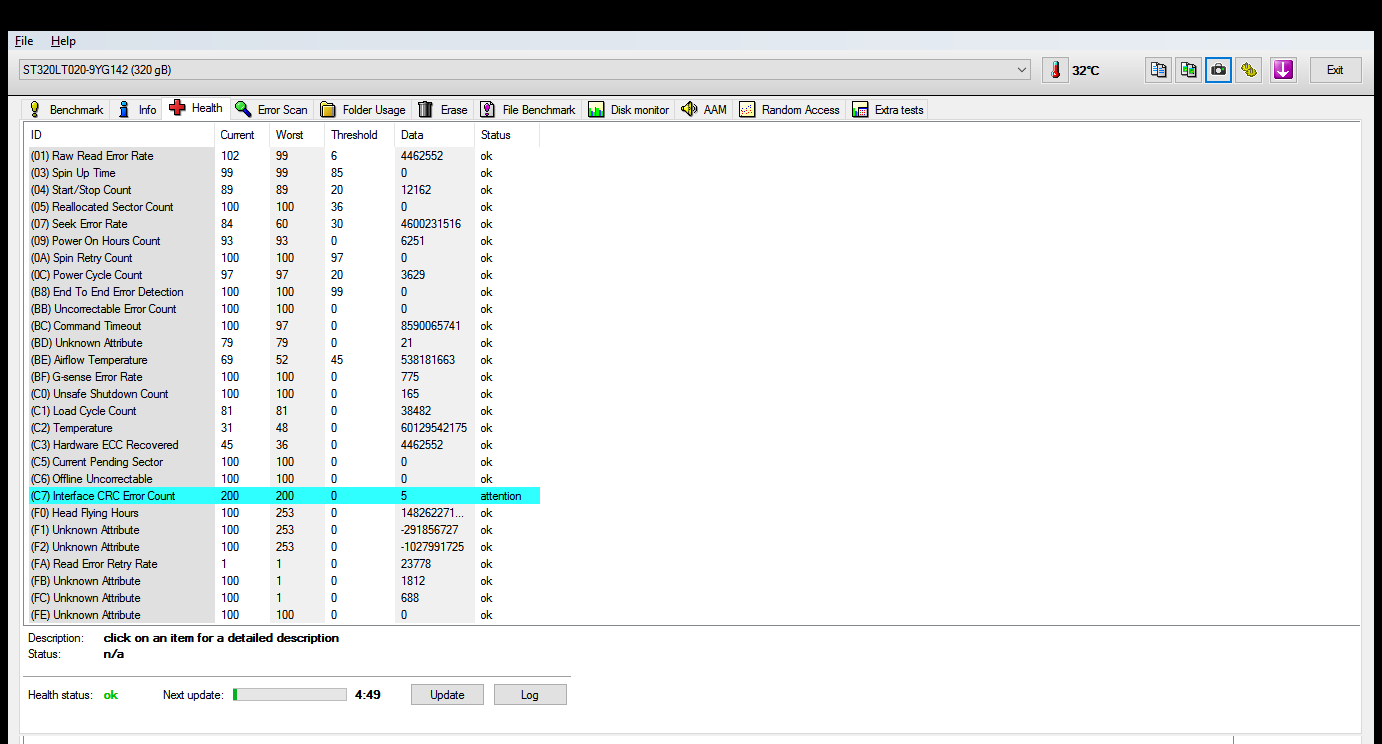Click the camera save screenshot icon
The image size is (1382, 744).
(x=1218, y=70)
